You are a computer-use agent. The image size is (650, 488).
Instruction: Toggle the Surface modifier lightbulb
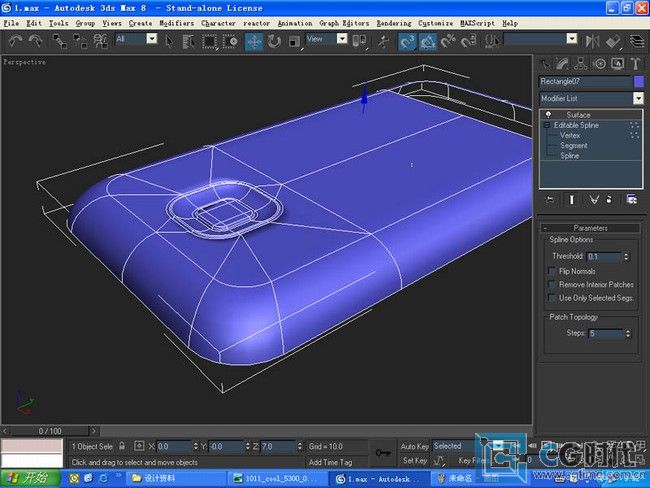[548, 114]
